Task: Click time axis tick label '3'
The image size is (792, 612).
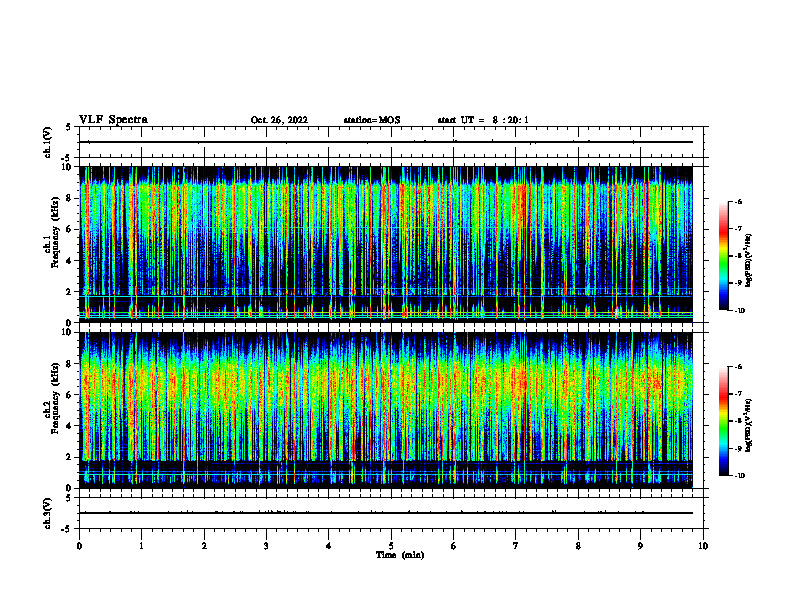Action: 266,546
